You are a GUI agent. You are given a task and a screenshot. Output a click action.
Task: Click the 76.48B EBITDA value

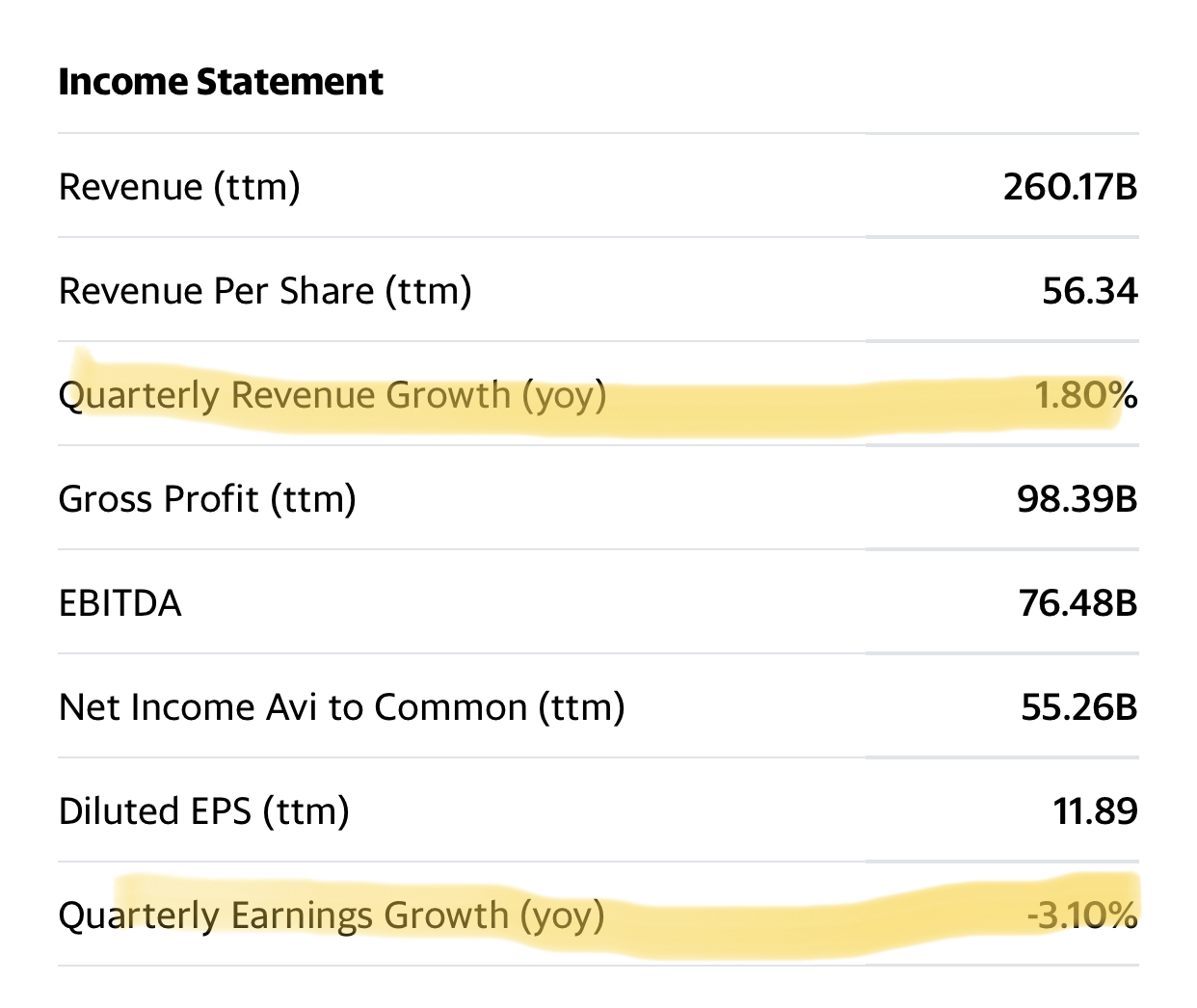pos(1077,603)
